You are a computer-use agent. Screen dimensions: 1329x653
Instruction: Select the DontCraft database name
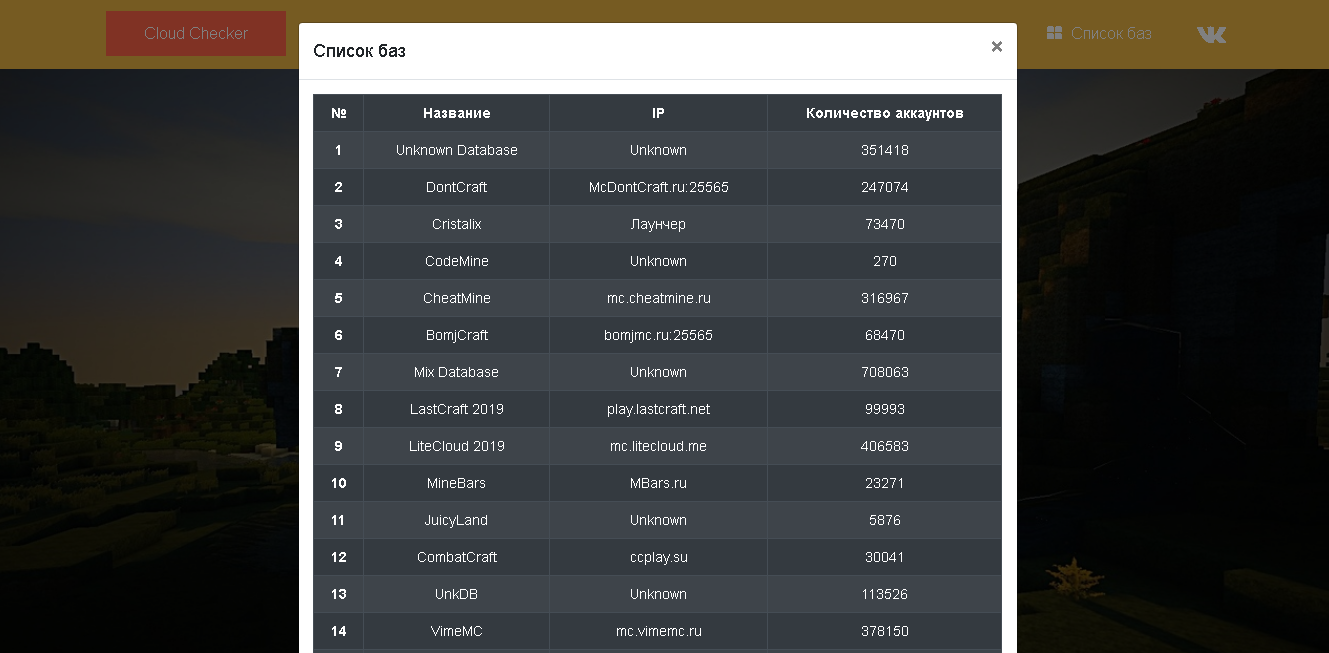(x=456, y=187)
